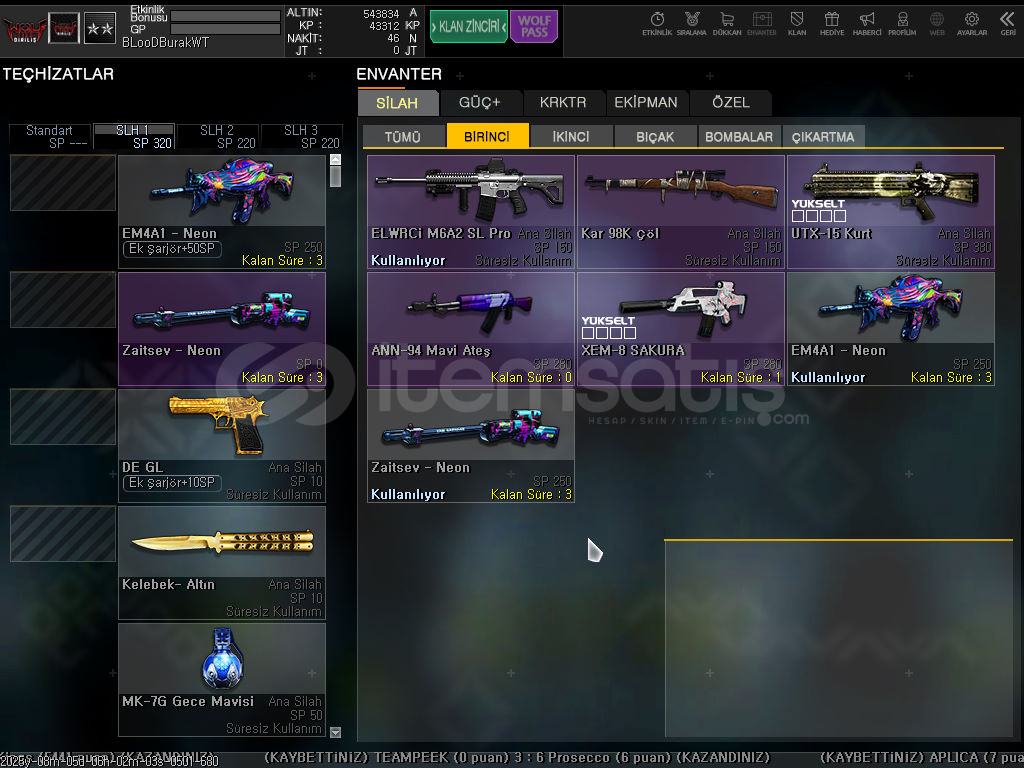Open the Profilim profile icon
The width and height of the screenshot is (1024, 768).
pos(902,24)
